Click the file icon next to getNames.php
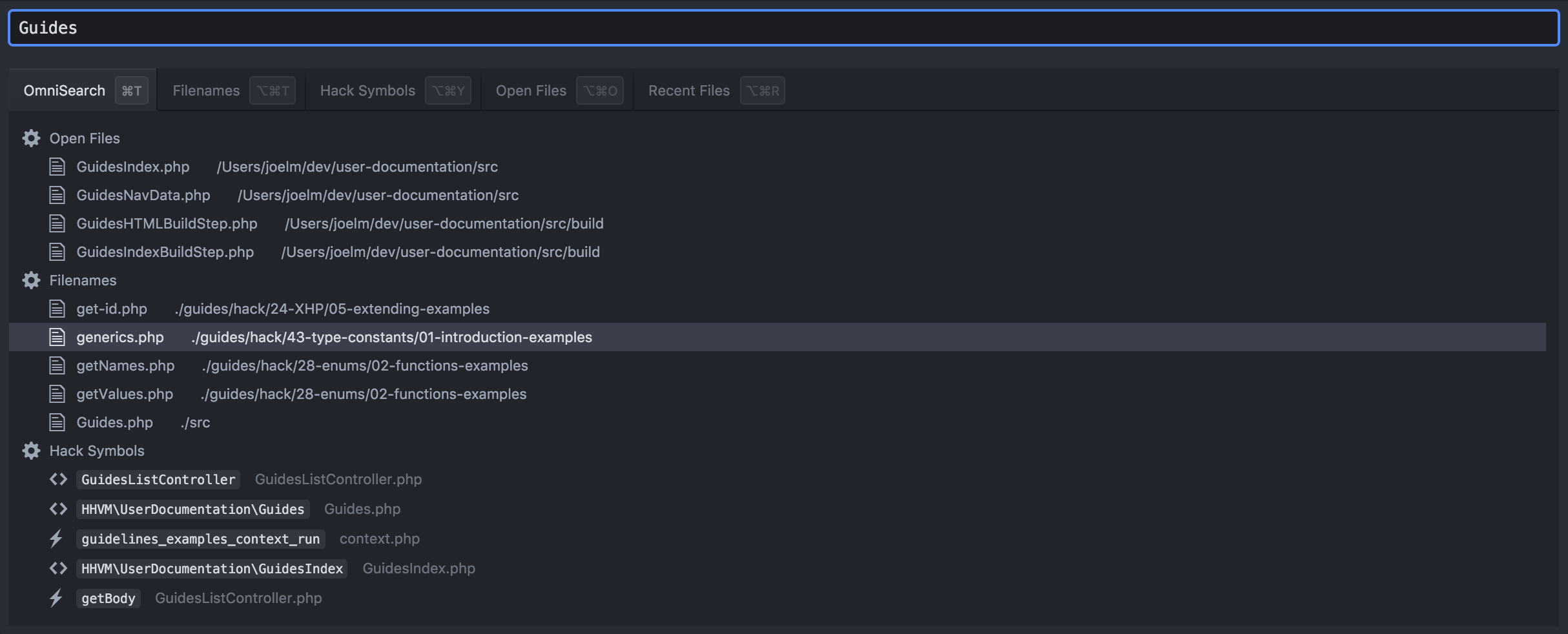Viewport: 1568px width, 634px height. click(57, 365)
